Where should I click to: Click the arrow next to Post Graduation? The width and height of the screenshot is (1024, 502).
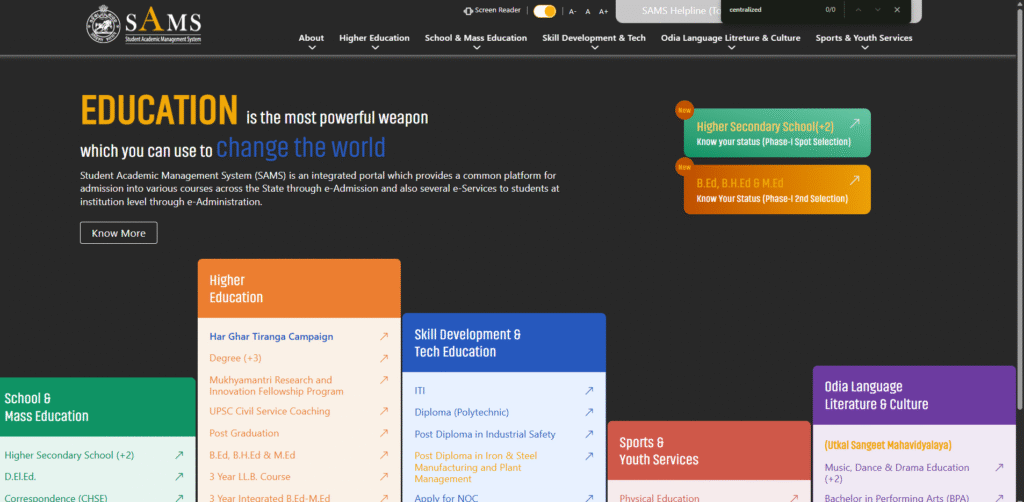click(384, 433)
